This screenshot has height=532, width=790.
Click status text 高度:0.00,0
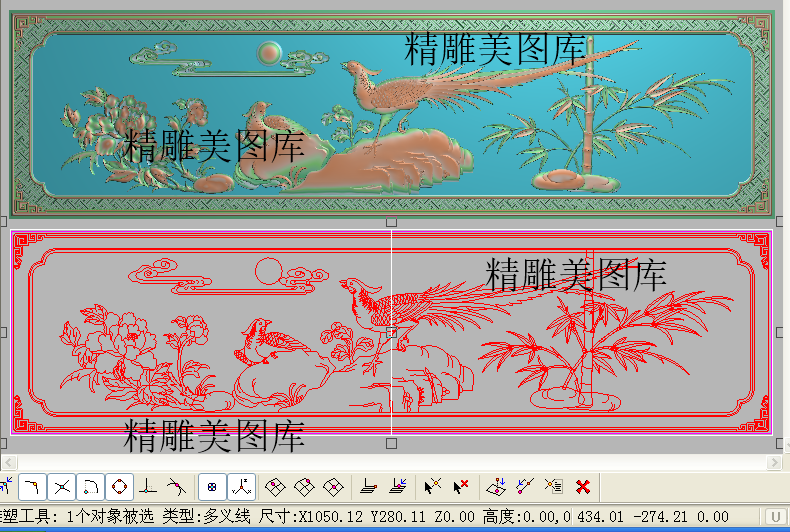(526, 516)
